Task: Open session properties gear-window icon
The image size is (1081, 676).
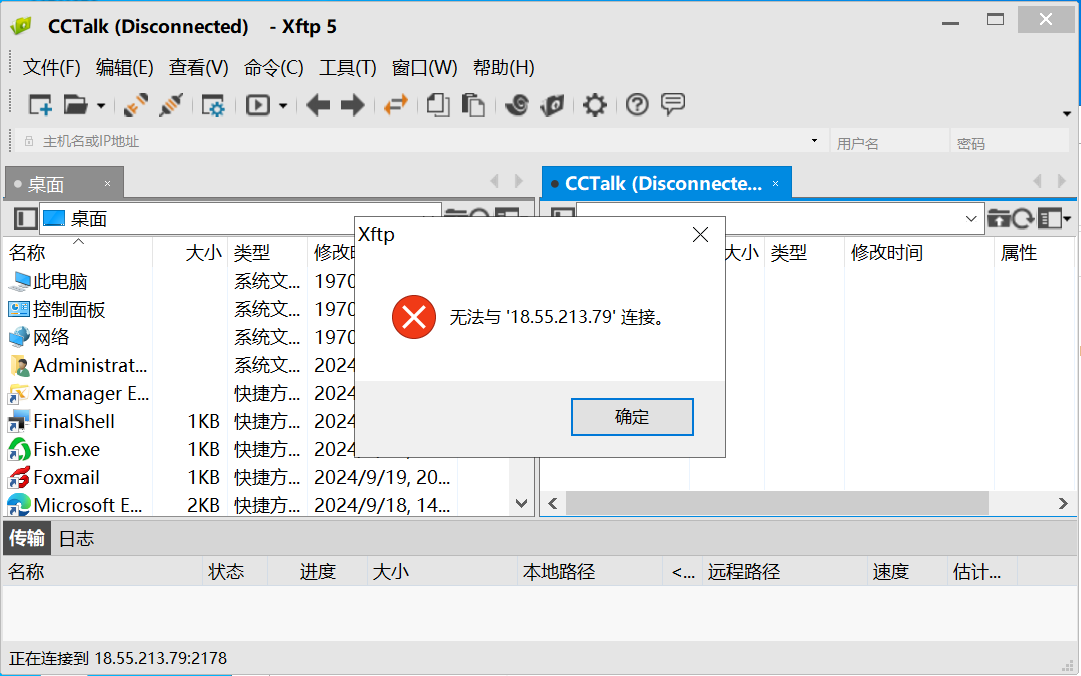Action: (x=212, y=105)
